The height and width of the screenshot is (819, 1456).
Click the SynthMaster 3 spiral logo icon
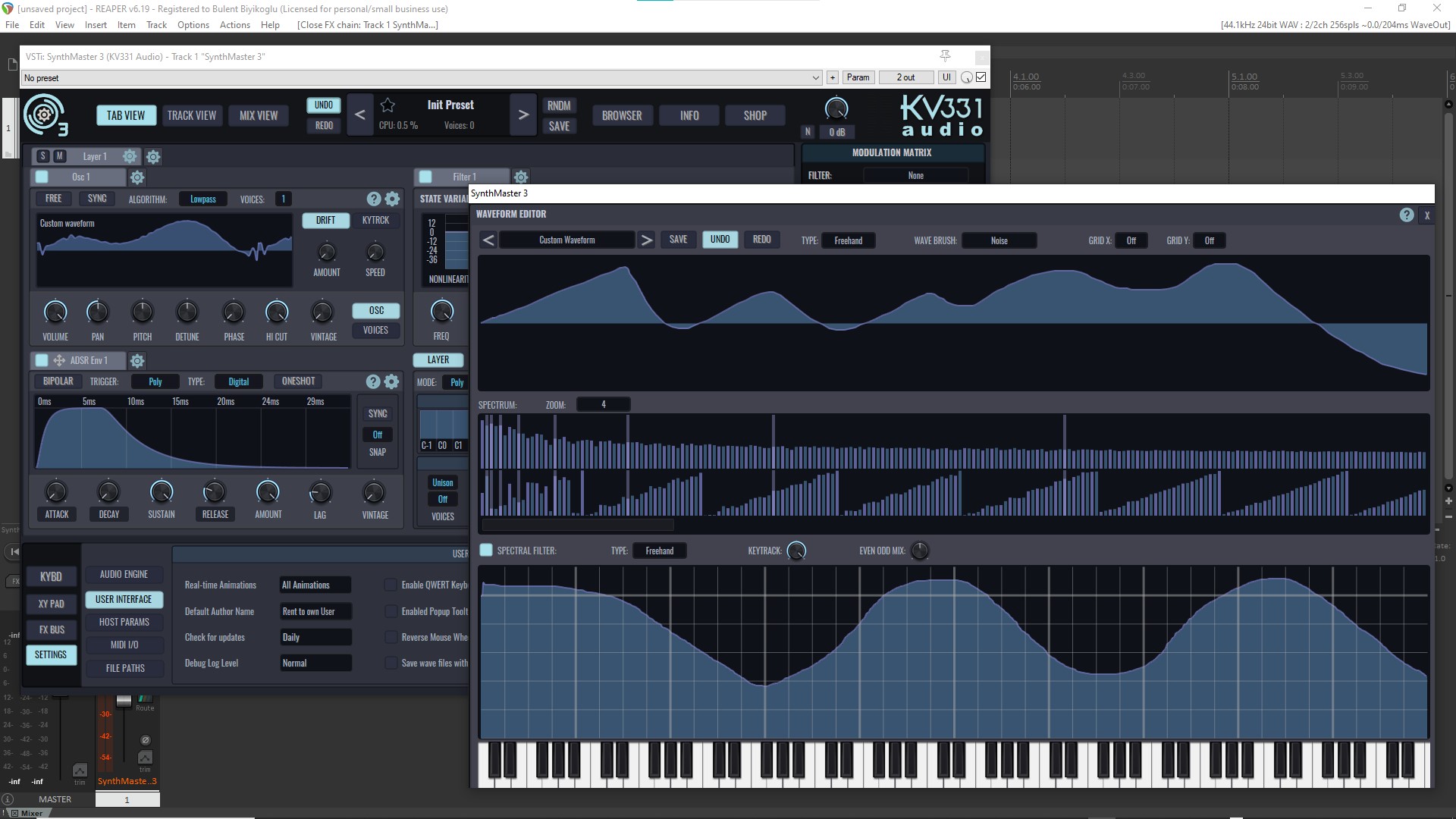pos(45,115)
